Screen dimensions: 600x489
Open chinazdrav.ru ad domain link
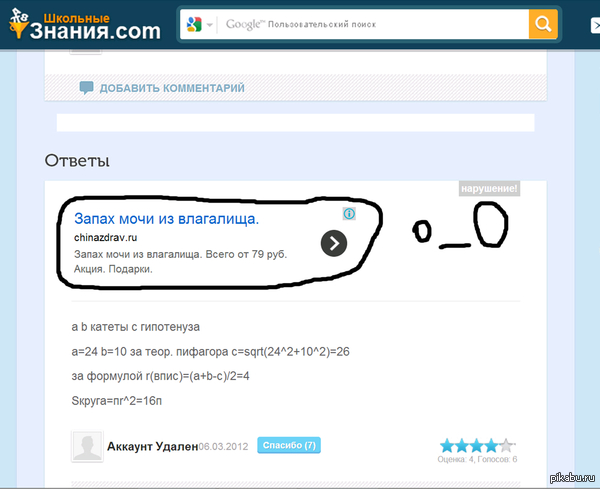click(x=106, y=238)
